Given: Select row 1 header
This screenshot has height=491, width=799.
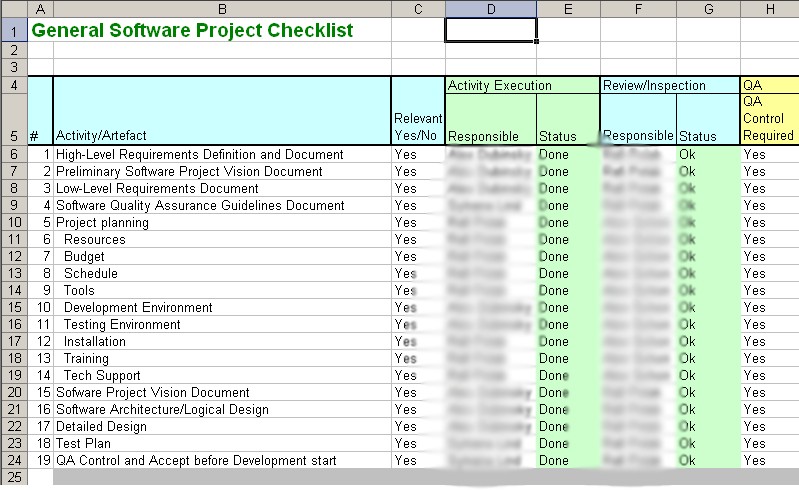Looking at the screenshot, I should tap(14, 30).
